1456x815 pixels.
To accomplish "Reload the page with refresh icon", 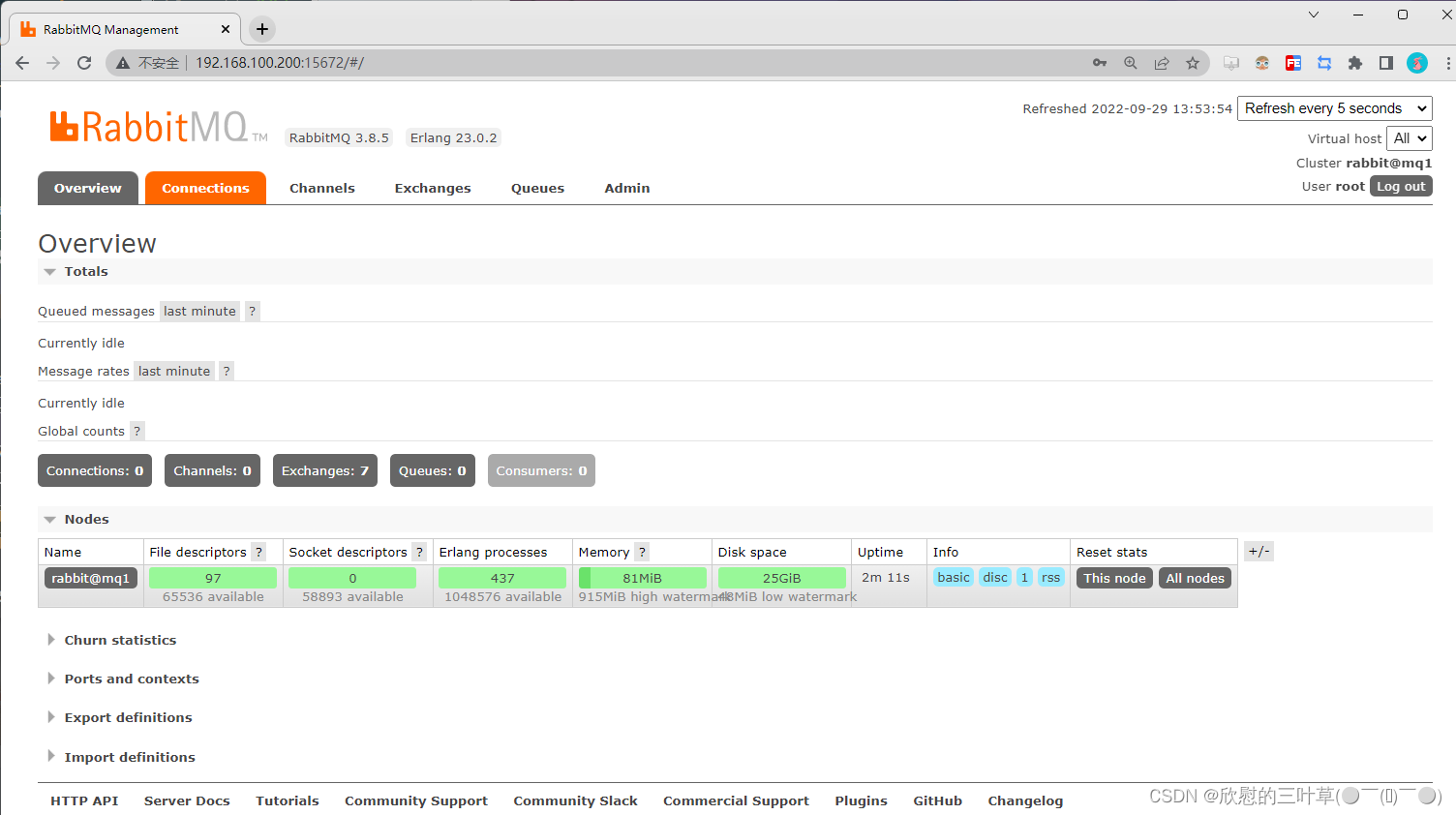I will pos(84,63).
